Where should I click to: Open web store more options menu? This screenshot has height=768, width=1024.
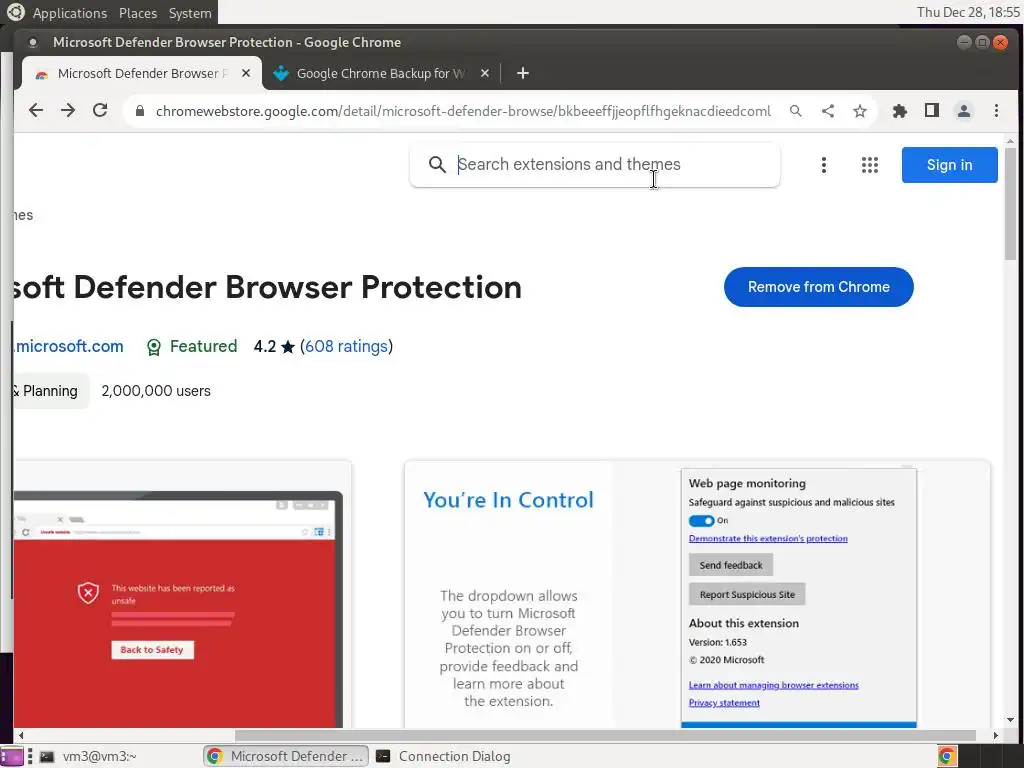click(824, 165)
